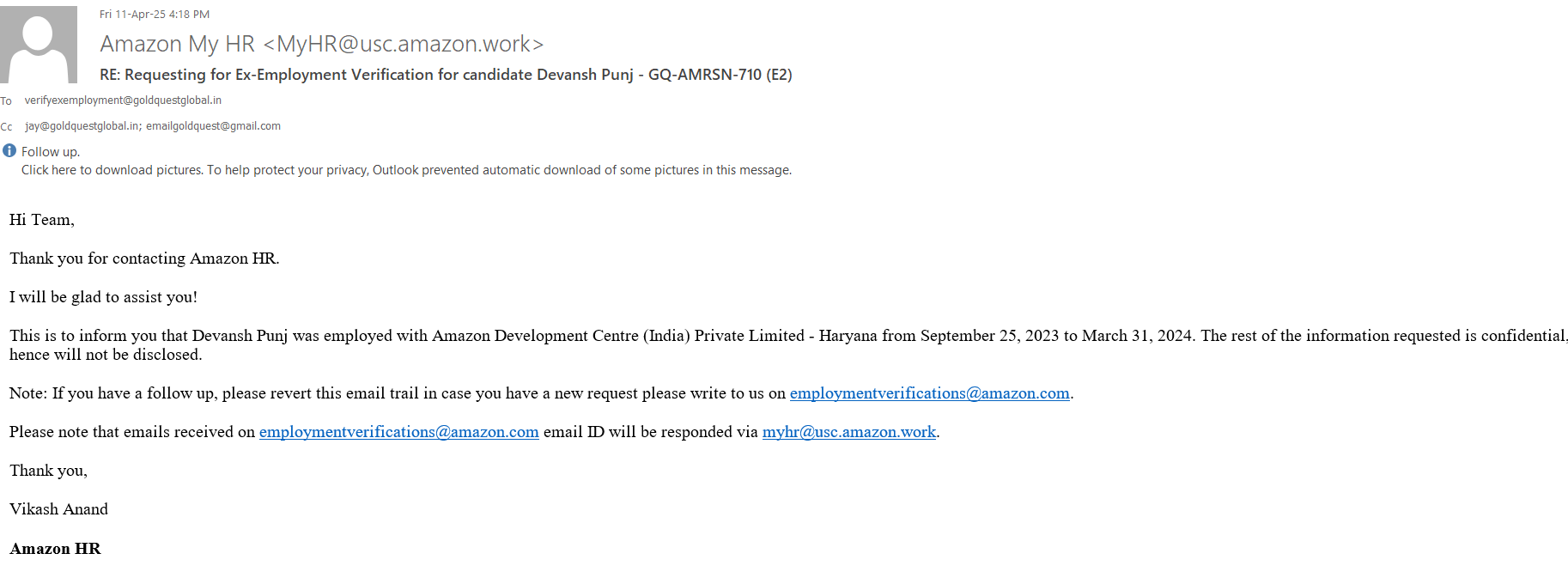
Task: Open employmentverifications@amazon.com link in the Please note line
Action: [x=398, y=432]
